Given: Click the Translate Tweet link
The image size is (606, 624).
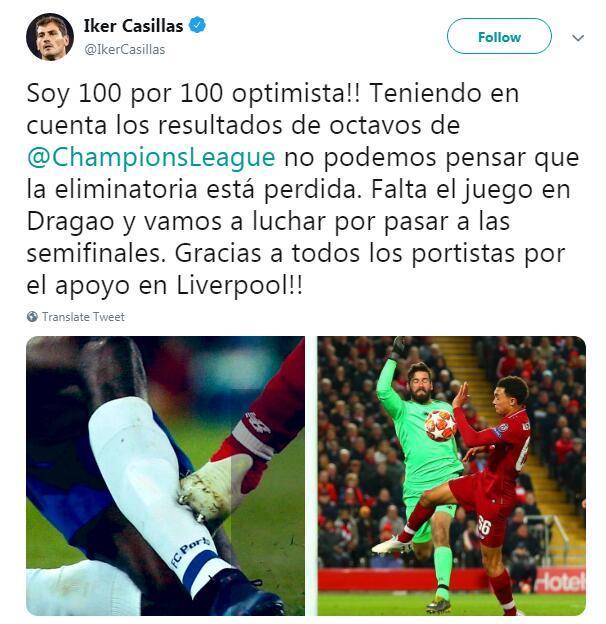Looking at the screenshot, I should point(83,317).
